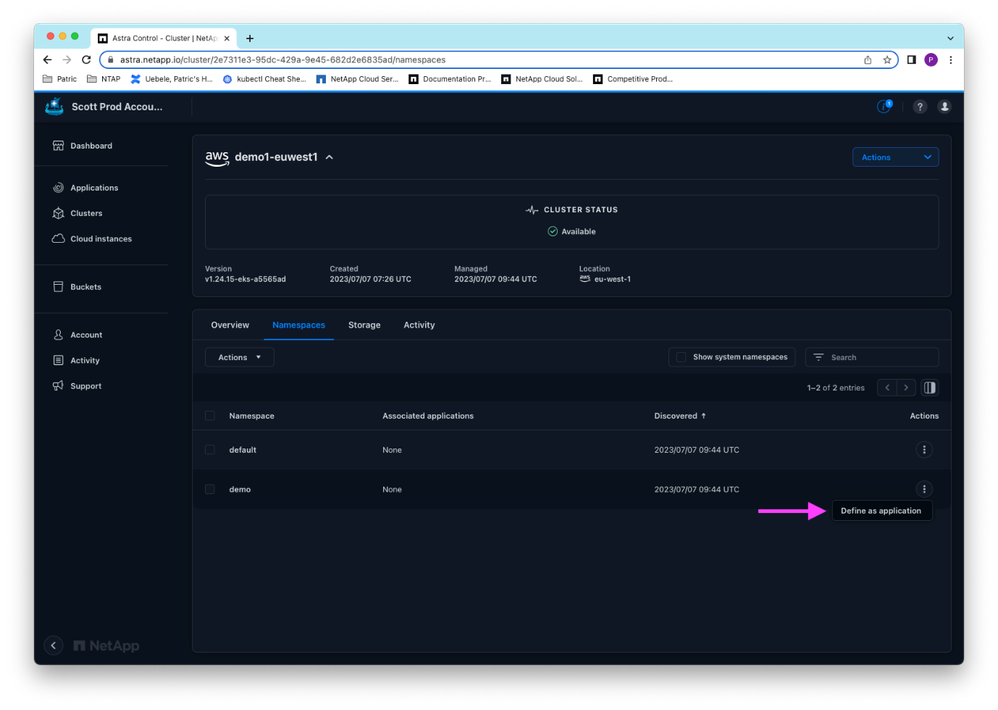Image resolution: width=998 pixels, height=710 pixels.
Task: Open the cluster Activity tab
Action: pos(419,325)
